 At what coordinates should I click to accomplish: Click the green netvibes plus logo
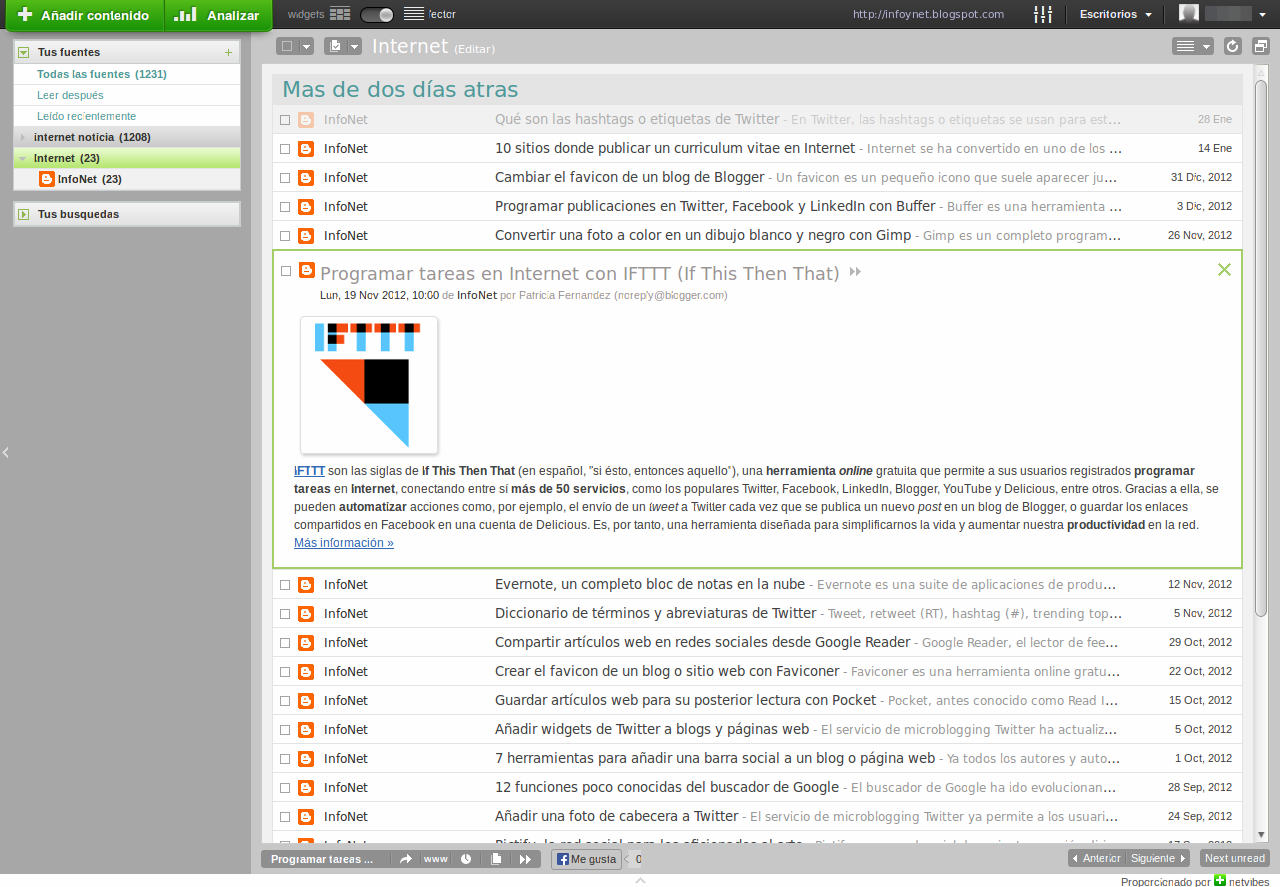[1220, 880]
